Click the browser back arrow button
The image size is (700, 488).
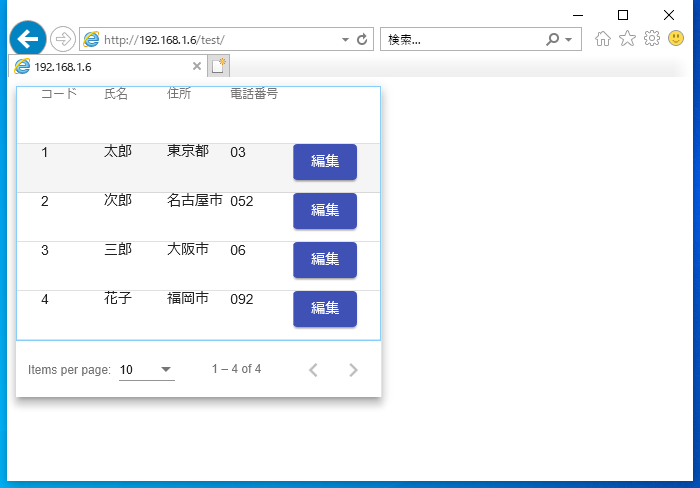tap(27, 39)
